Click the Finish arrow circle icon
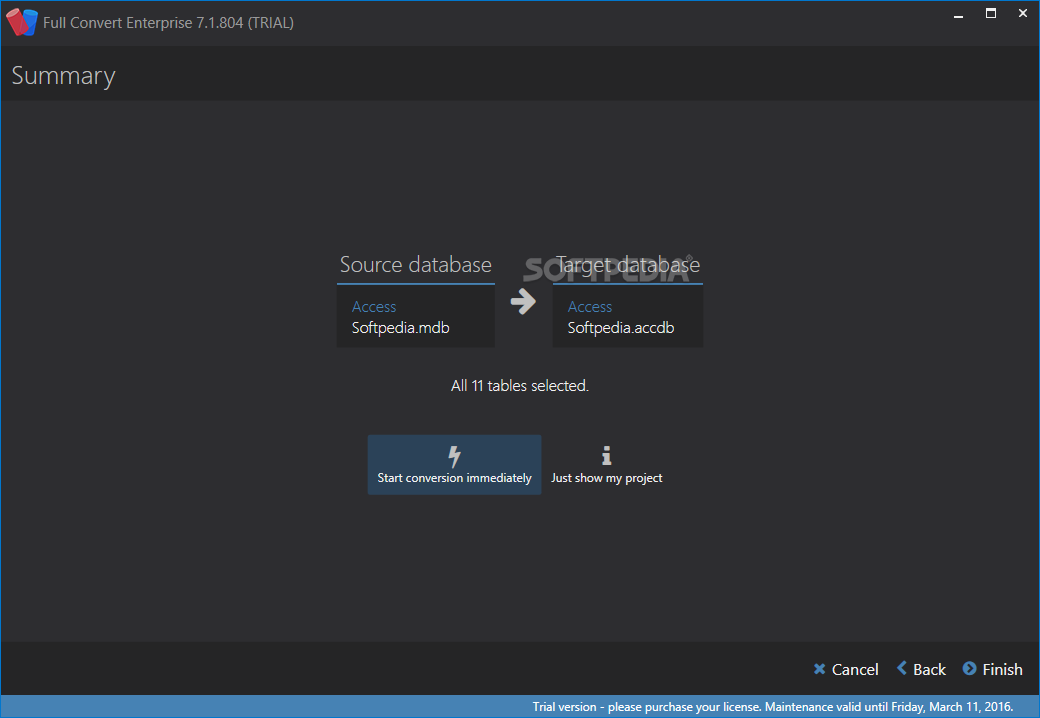 [970, 668]
